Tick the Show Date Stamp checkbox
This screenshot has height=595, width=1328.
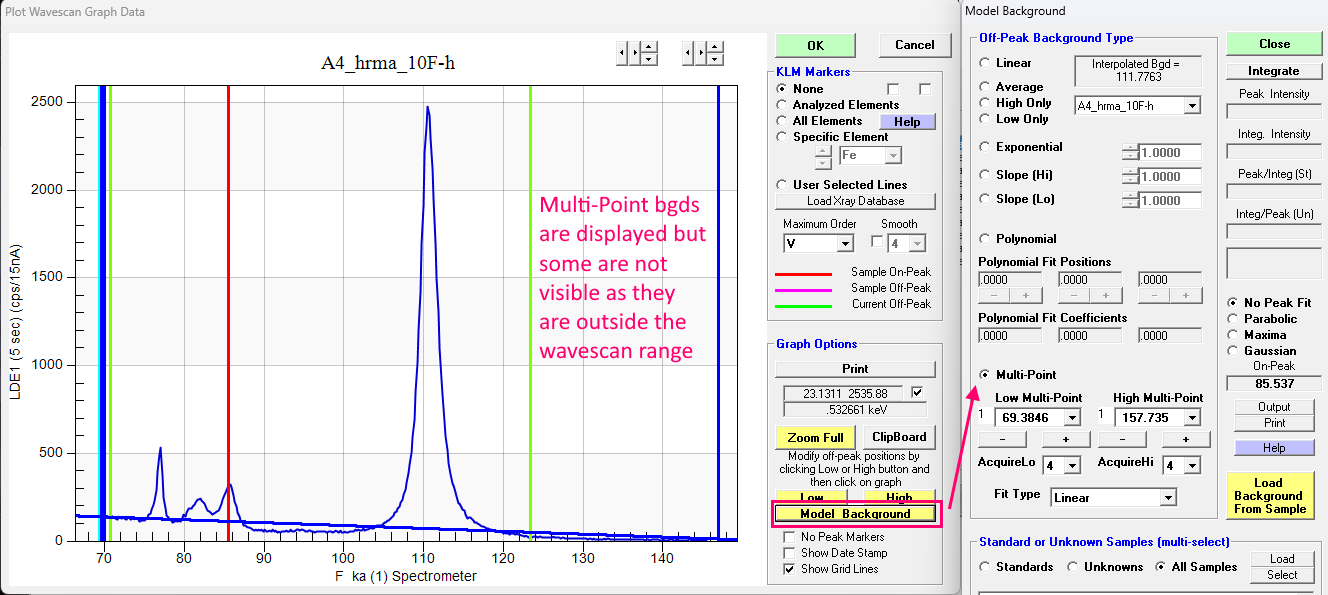click(791, 553)
